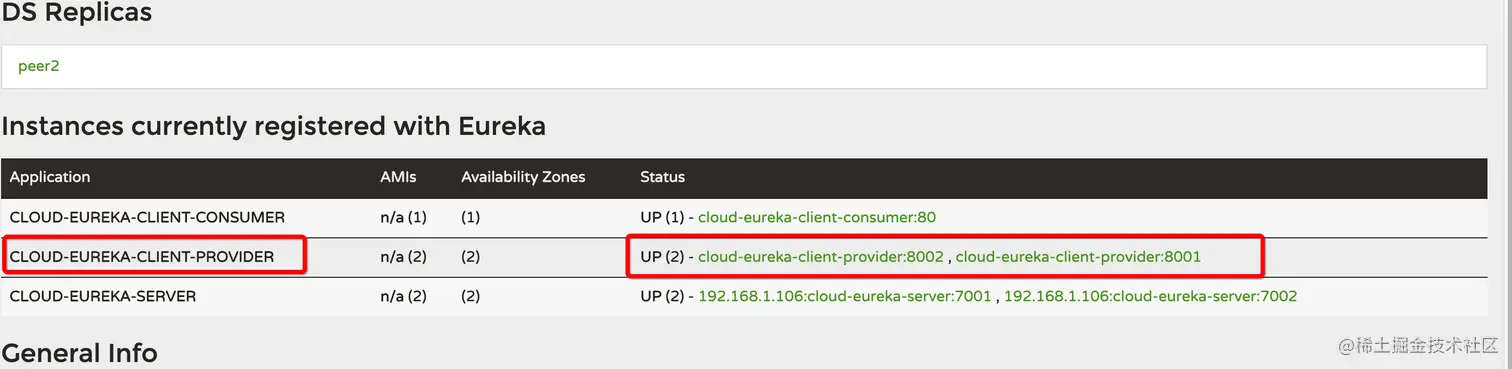Open cloud-eureka-client-provider:8001 instance link

(1078, 257)
